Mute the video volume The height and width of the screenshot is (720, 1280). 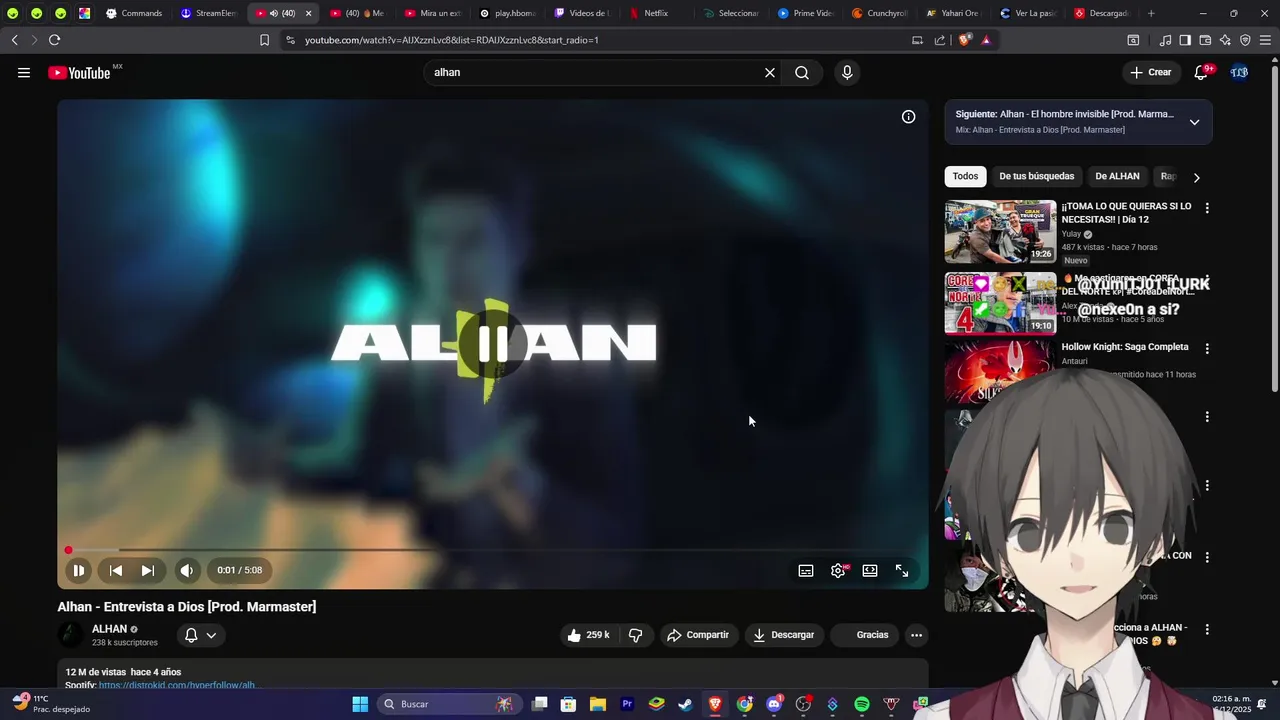(x=186, y=570)
